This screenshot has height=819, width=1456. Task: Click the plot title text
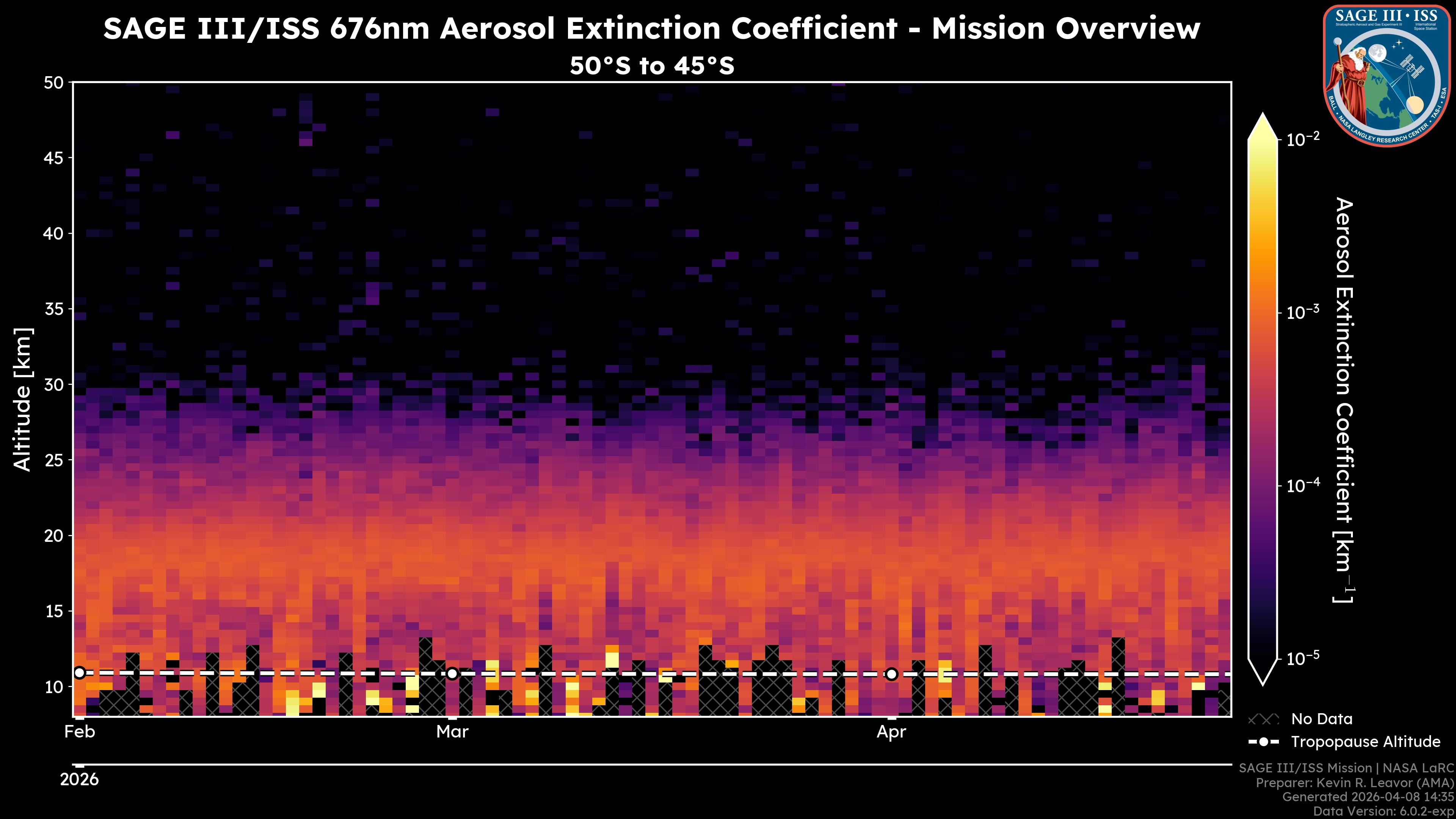pyautogui.click(x=651, y=28)
